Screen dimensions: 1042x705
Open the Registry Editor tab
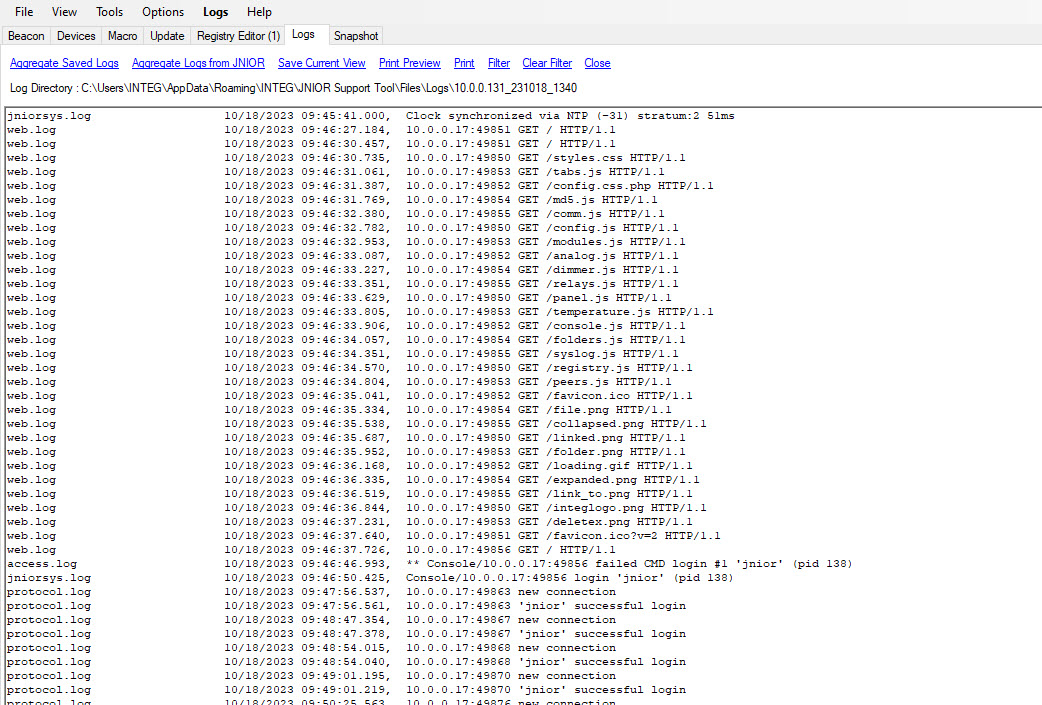point(237,35)
